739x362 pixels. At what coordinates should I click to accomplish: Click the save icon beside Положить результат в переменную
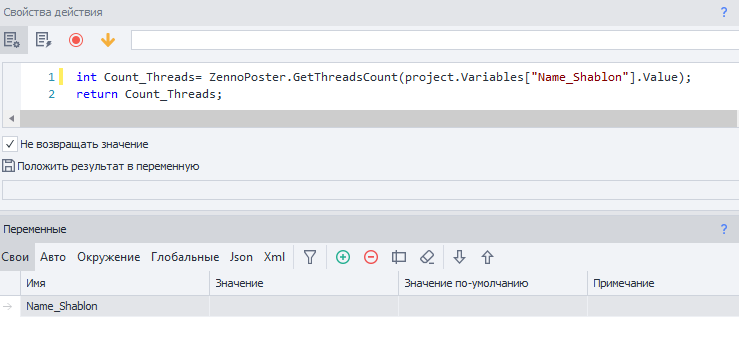coord(8,166)
